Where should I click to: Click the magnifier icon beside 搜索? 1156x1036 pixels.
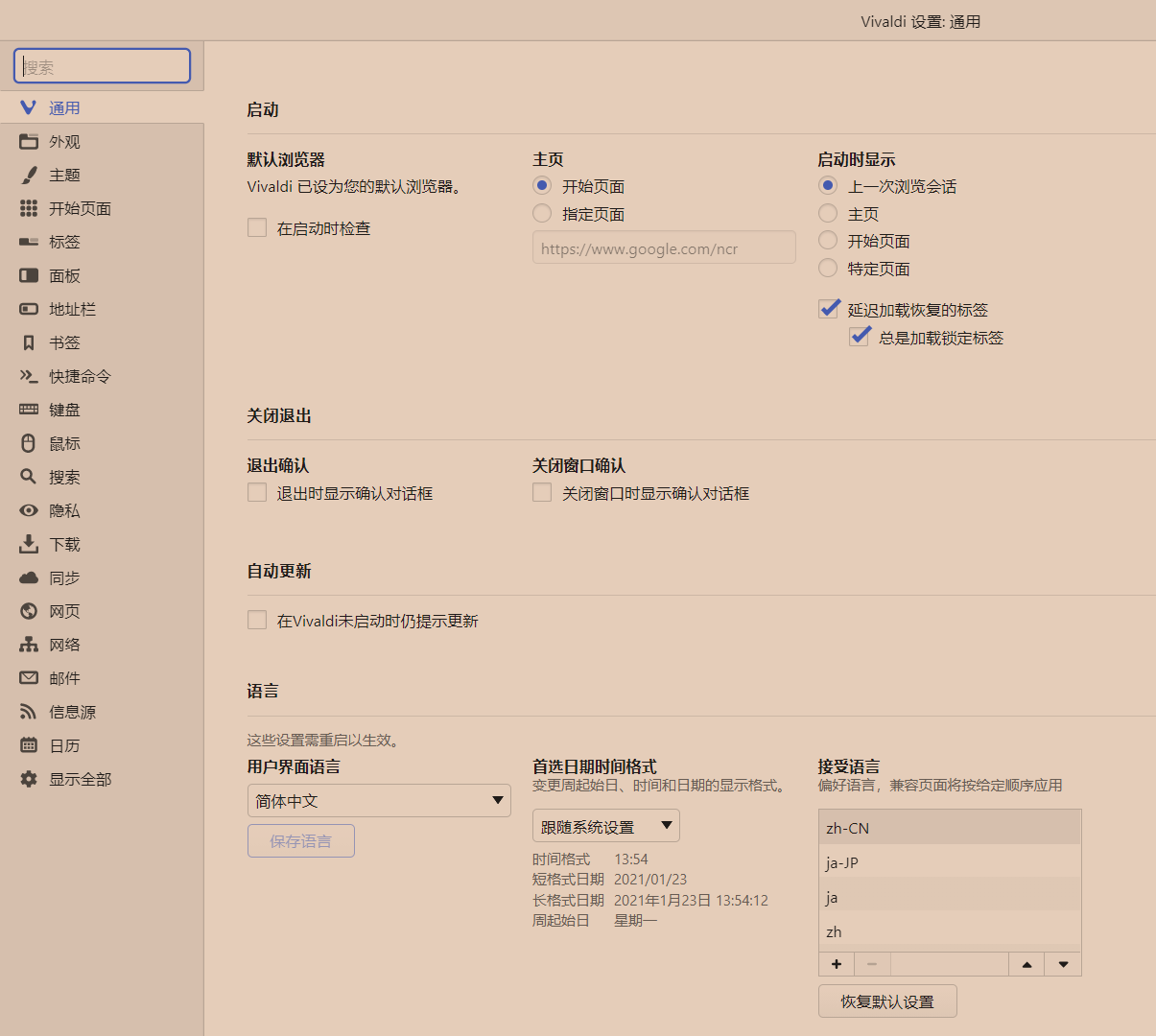pos(29,477)
